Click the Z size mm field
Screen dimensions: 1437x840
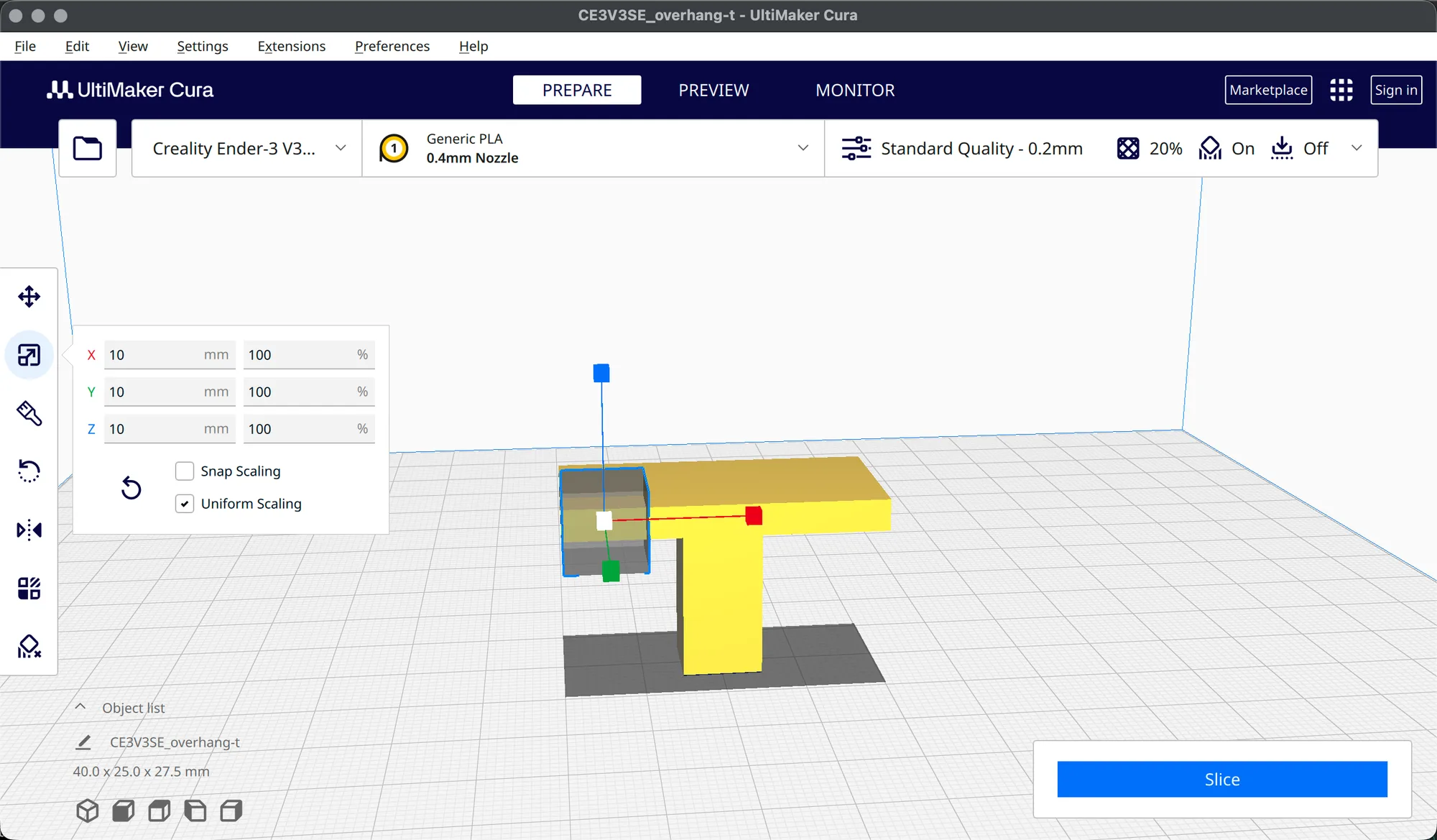170,429
